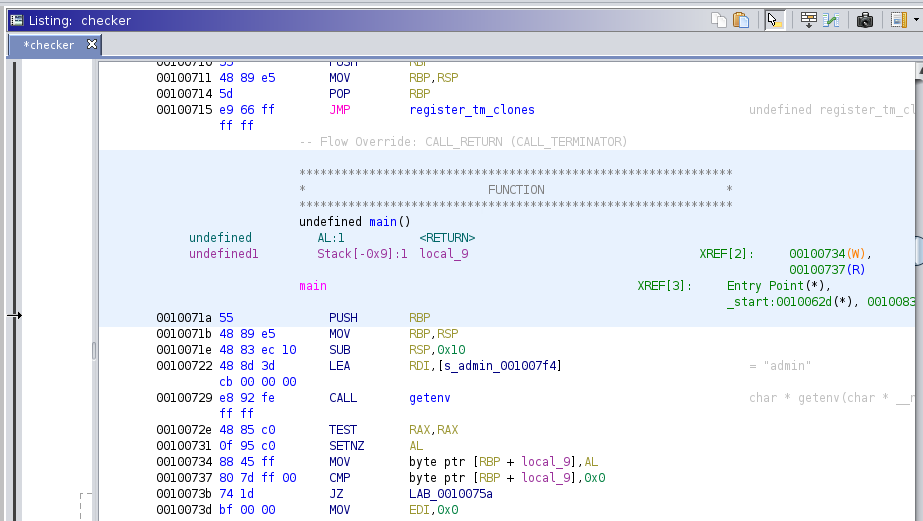The width and height of the screenshot is (923, 521).
Task: Click Stack[-0x9]:1 storage field
Action: click(362, 253)
